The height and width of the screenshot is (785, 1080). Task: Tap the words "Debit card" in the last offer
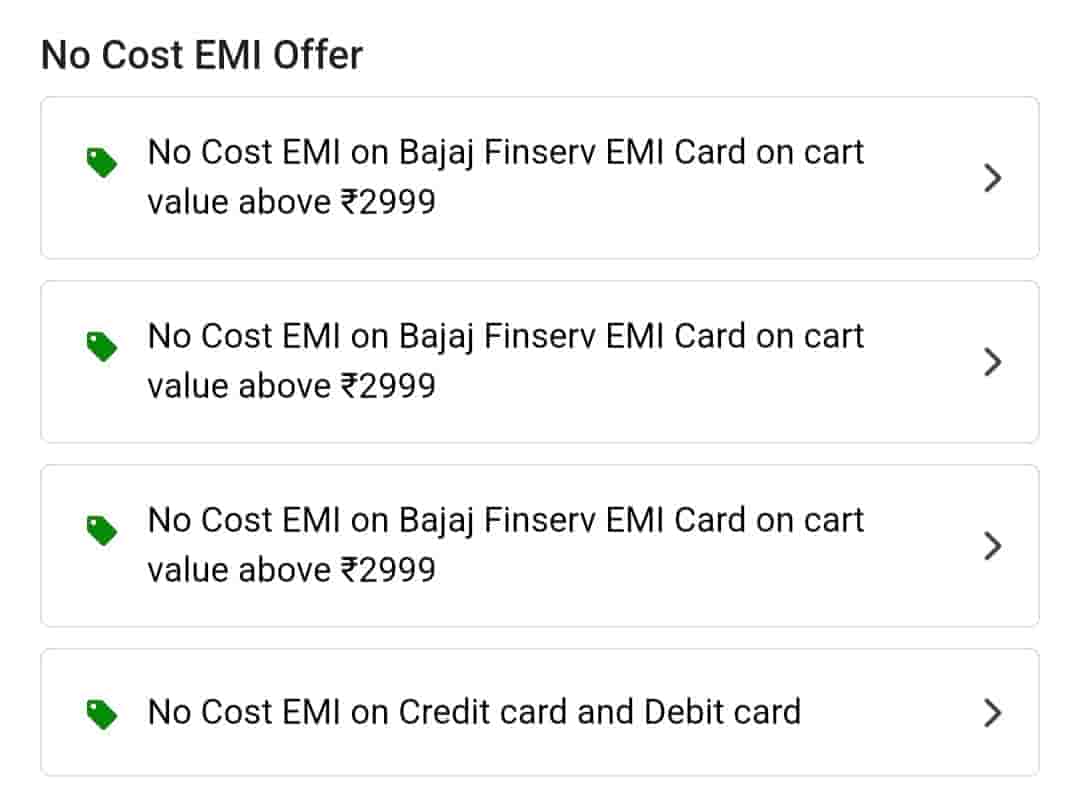[722, 712]
